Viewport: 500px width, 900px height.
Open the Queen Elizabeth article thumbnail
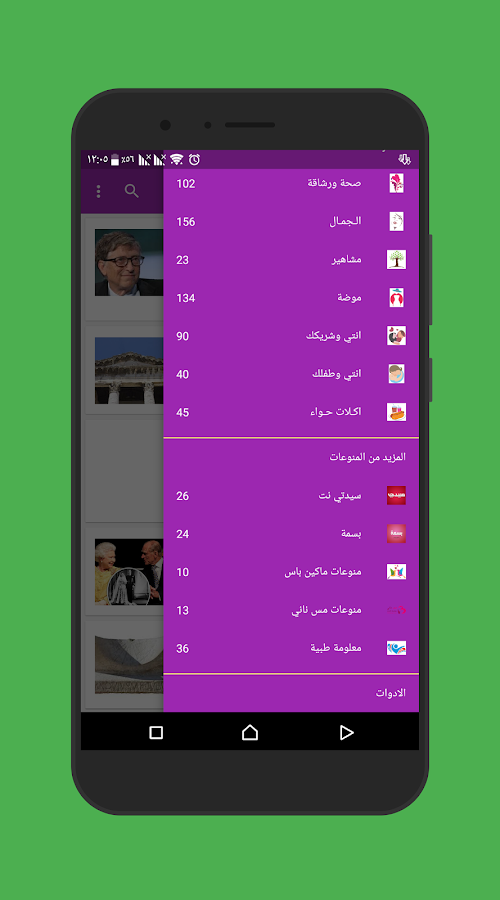tap(129, 572)
